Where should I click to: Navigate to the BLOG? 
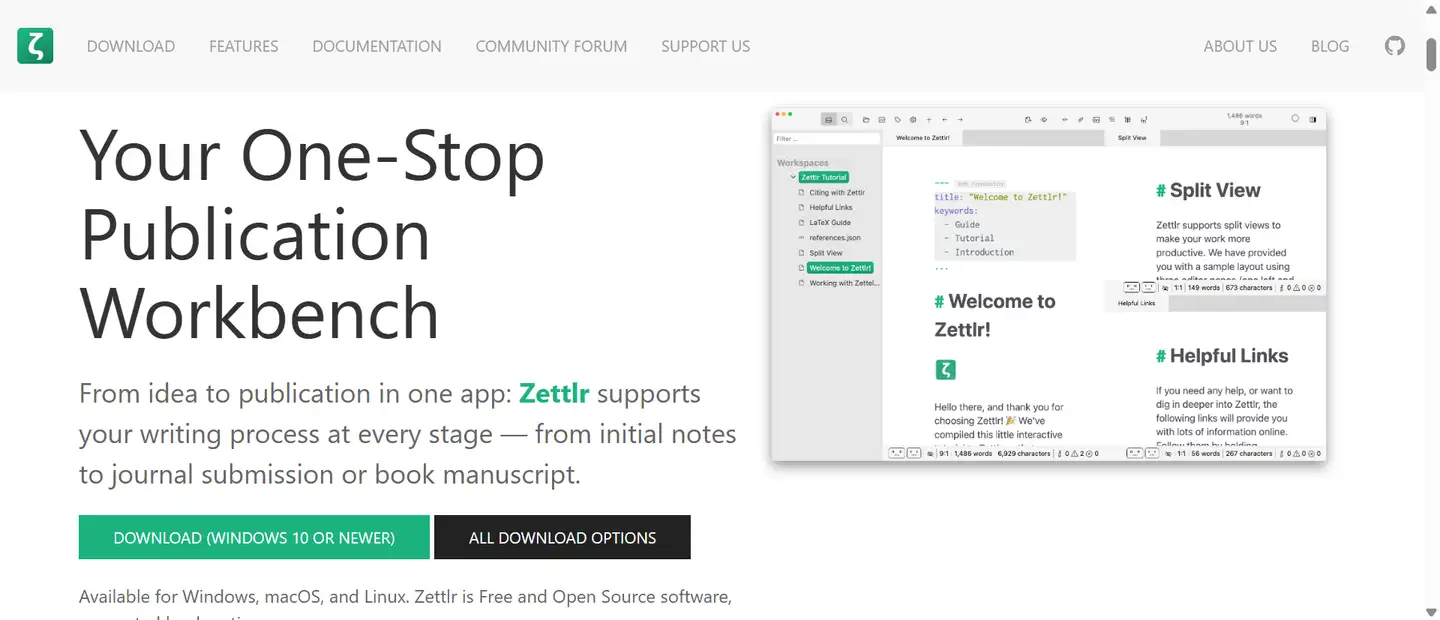[1330, 46]
